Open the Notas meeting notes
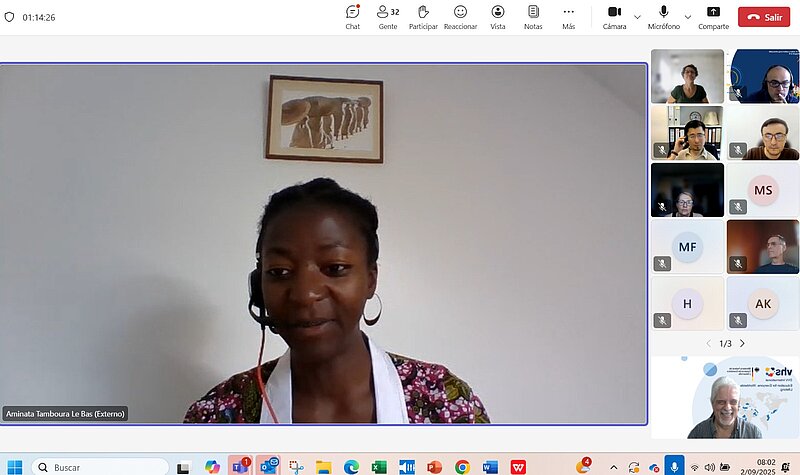 tap(533, 17)
